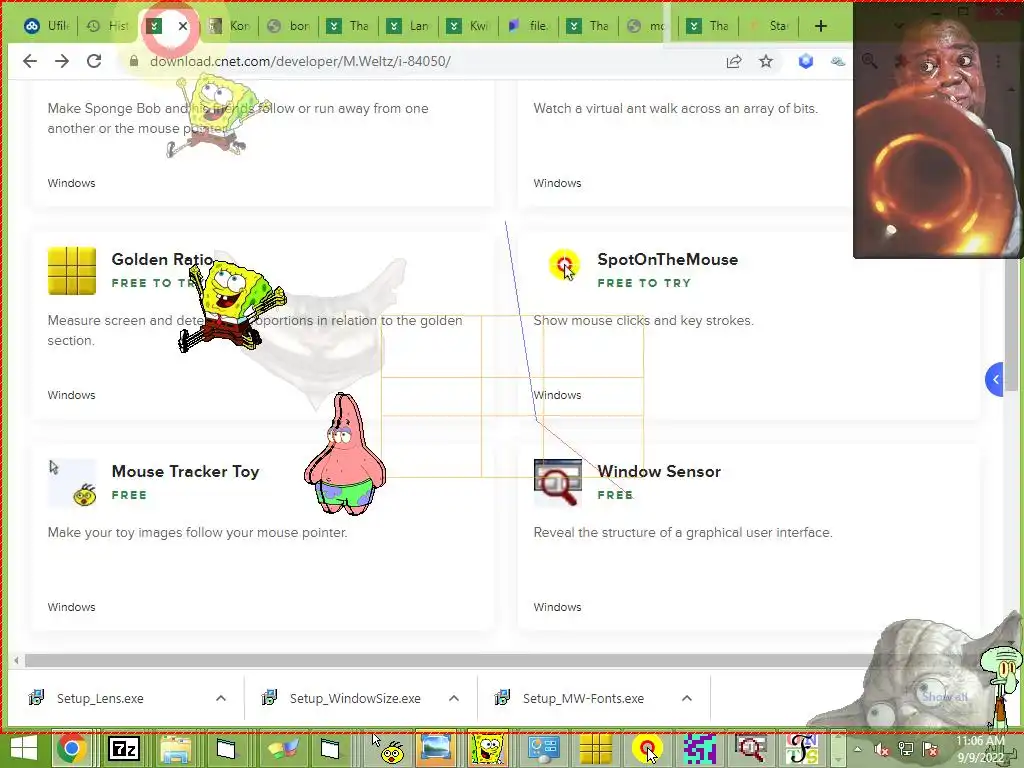The image size is (1024, 768).
Task: Open the Mouse Tracker Toy title
Action: (185, 472)
